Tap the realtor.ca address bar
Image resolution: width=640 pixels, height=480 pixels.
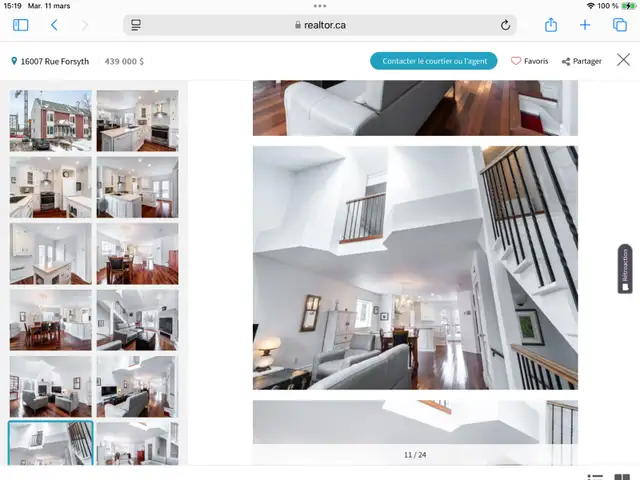(320, 25)
